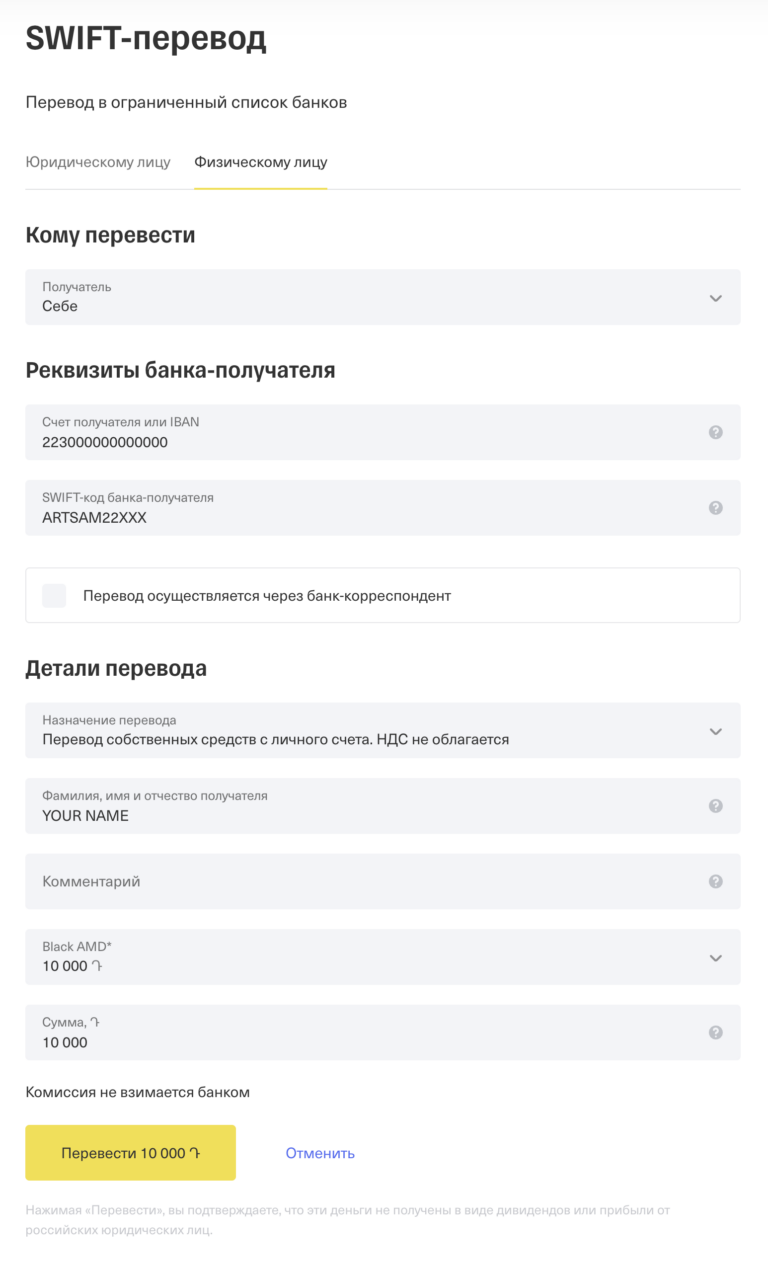The height and width of the screenshot is (1271, 768).
Task: Click help icon beside SWIFT code field
Action: pyautogui.click(x=715, y=508)
